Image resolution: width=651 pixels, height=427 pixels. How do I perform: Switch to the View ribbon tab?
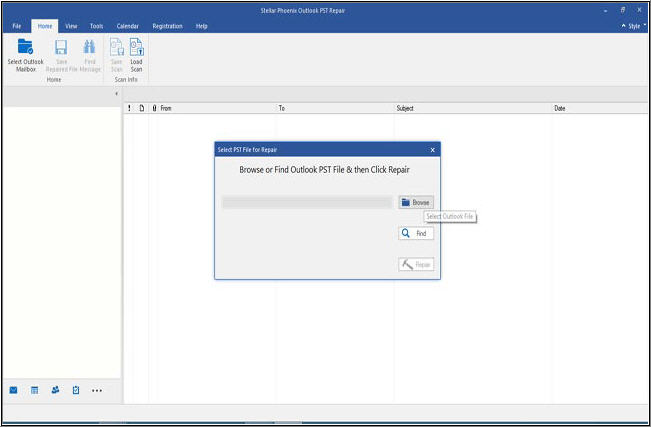click(71, 25)
